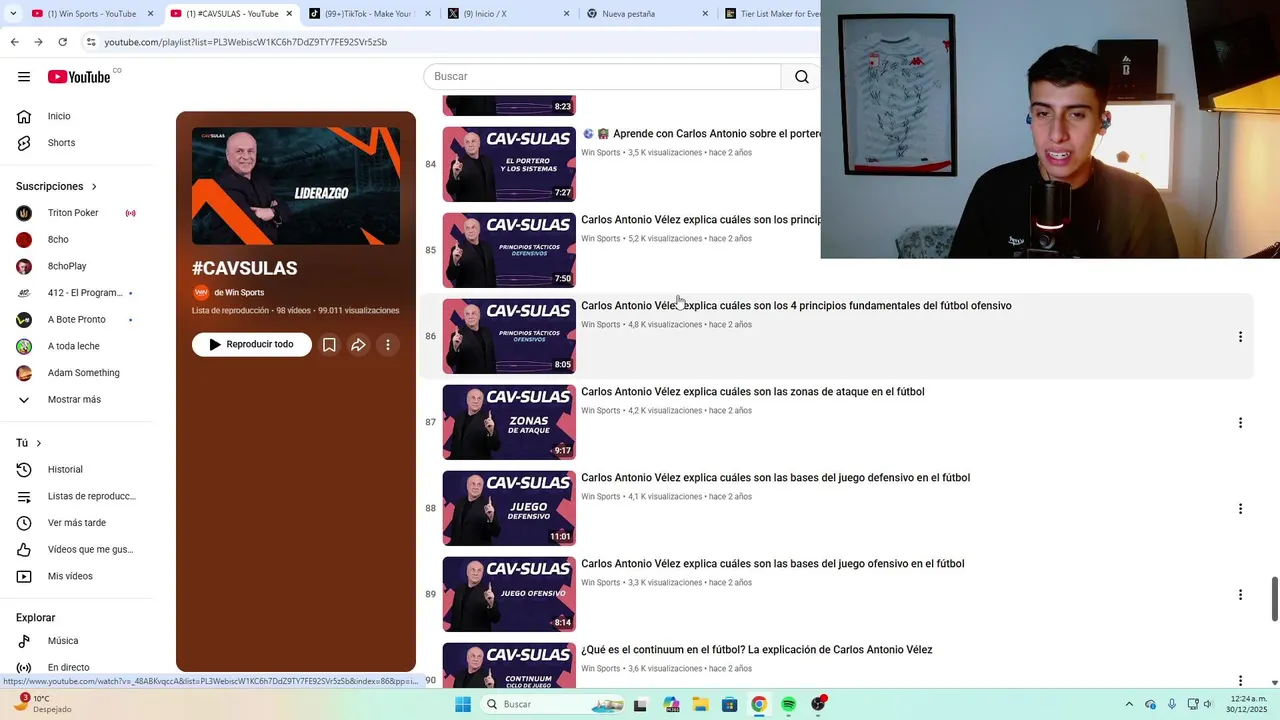Open video titled 4 principios fundamentales del fútbol ofensivo
Image resolution: width=1280 pixels, height=720 pixels.
point(796,306)
